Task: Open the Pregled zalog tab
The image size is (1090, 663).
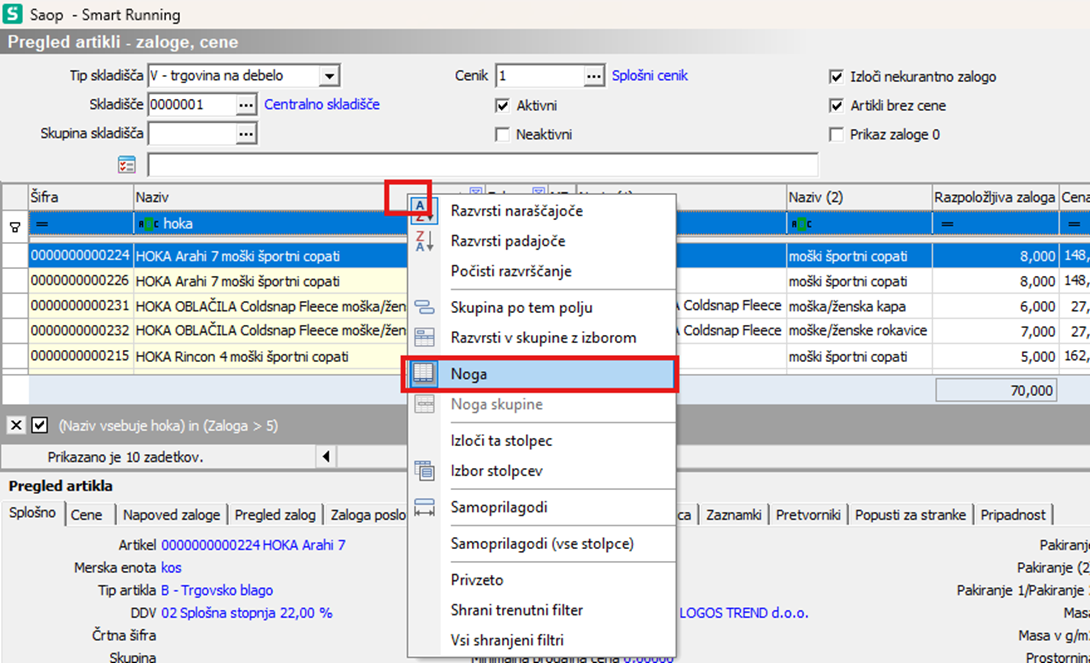Action: 275,515
